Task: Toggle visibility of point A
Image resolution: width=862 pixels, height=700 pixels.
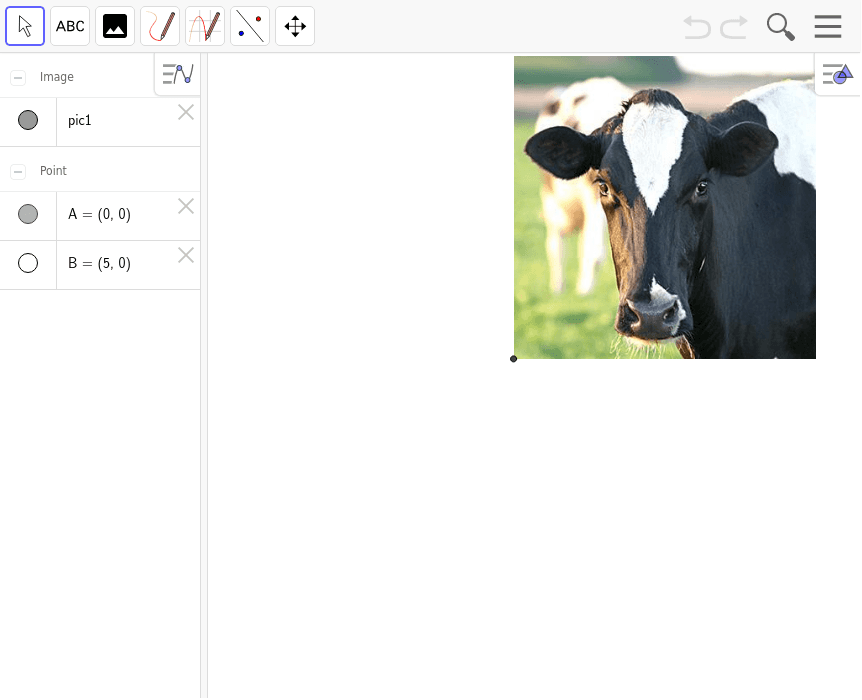Action: (x=28, y=214)
